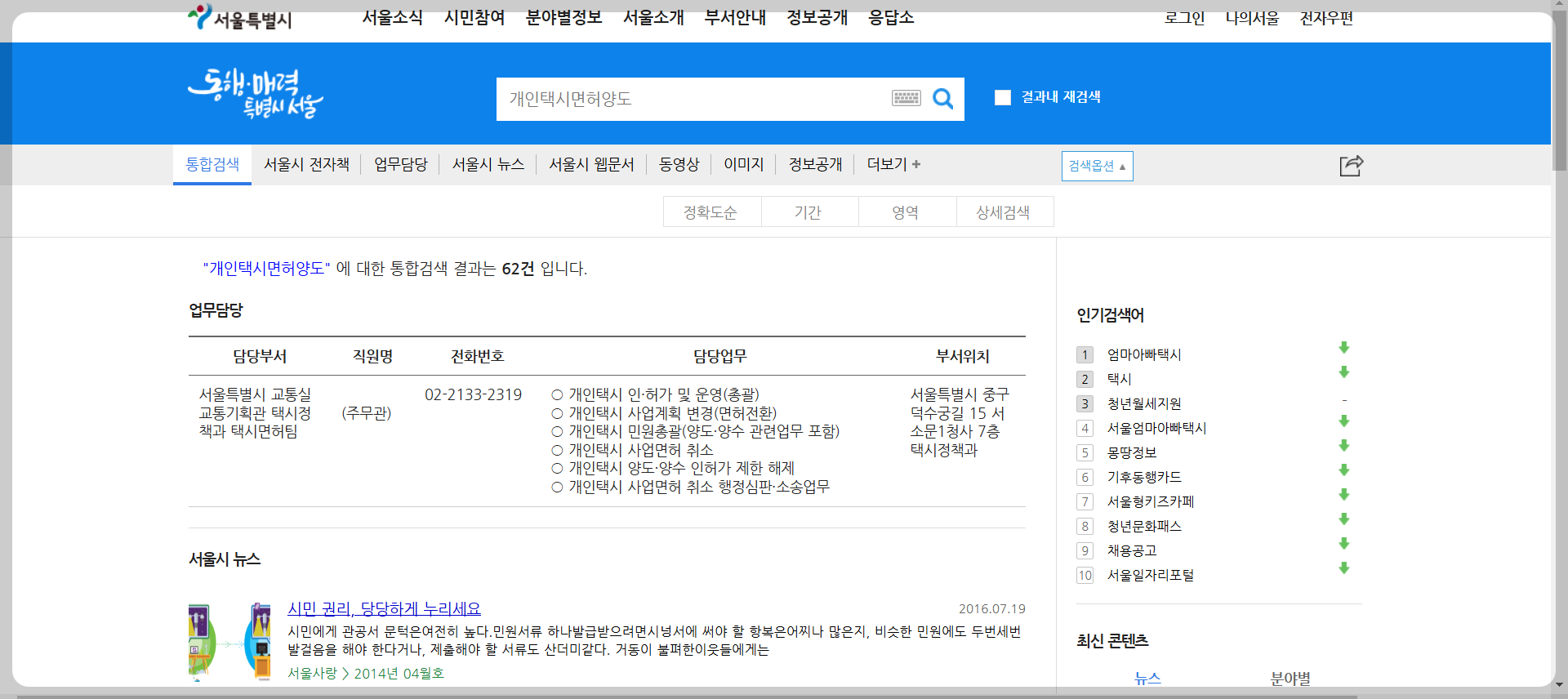Viewport: 1568px width, 699px height.
Task: Open the 시민참여 top menu
Action: pos(474,17)
